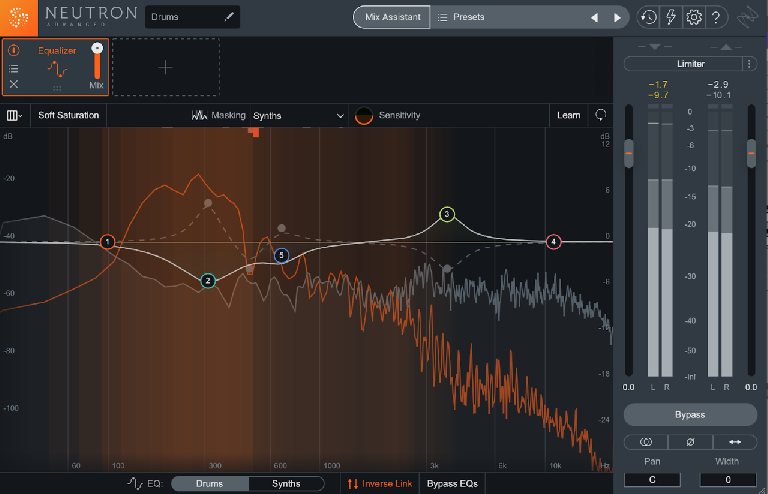Screen dimensions: 768x494
Task: Select EQ node 2
Action: point(208,281)
